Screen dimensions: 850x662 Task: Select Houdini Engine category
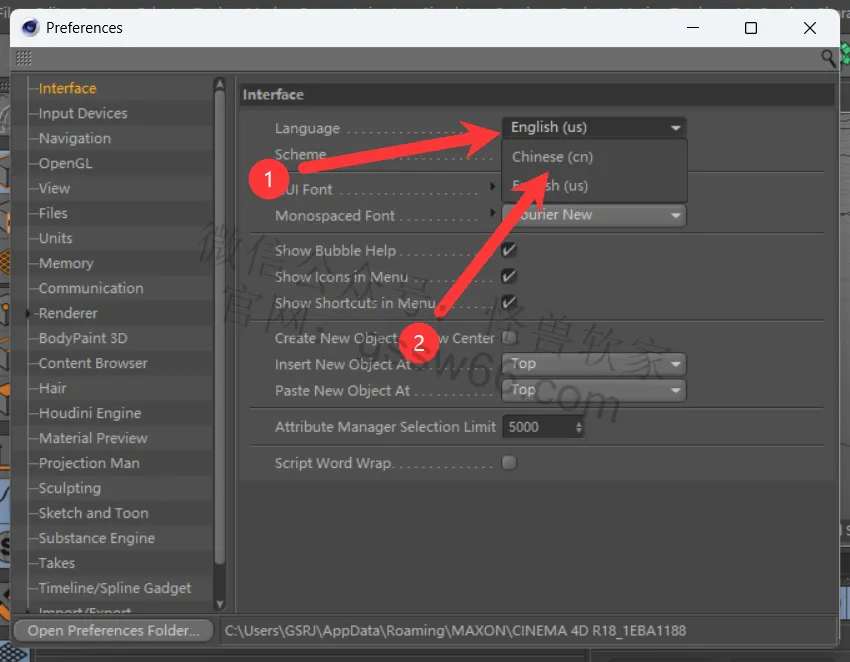(90, 413)
